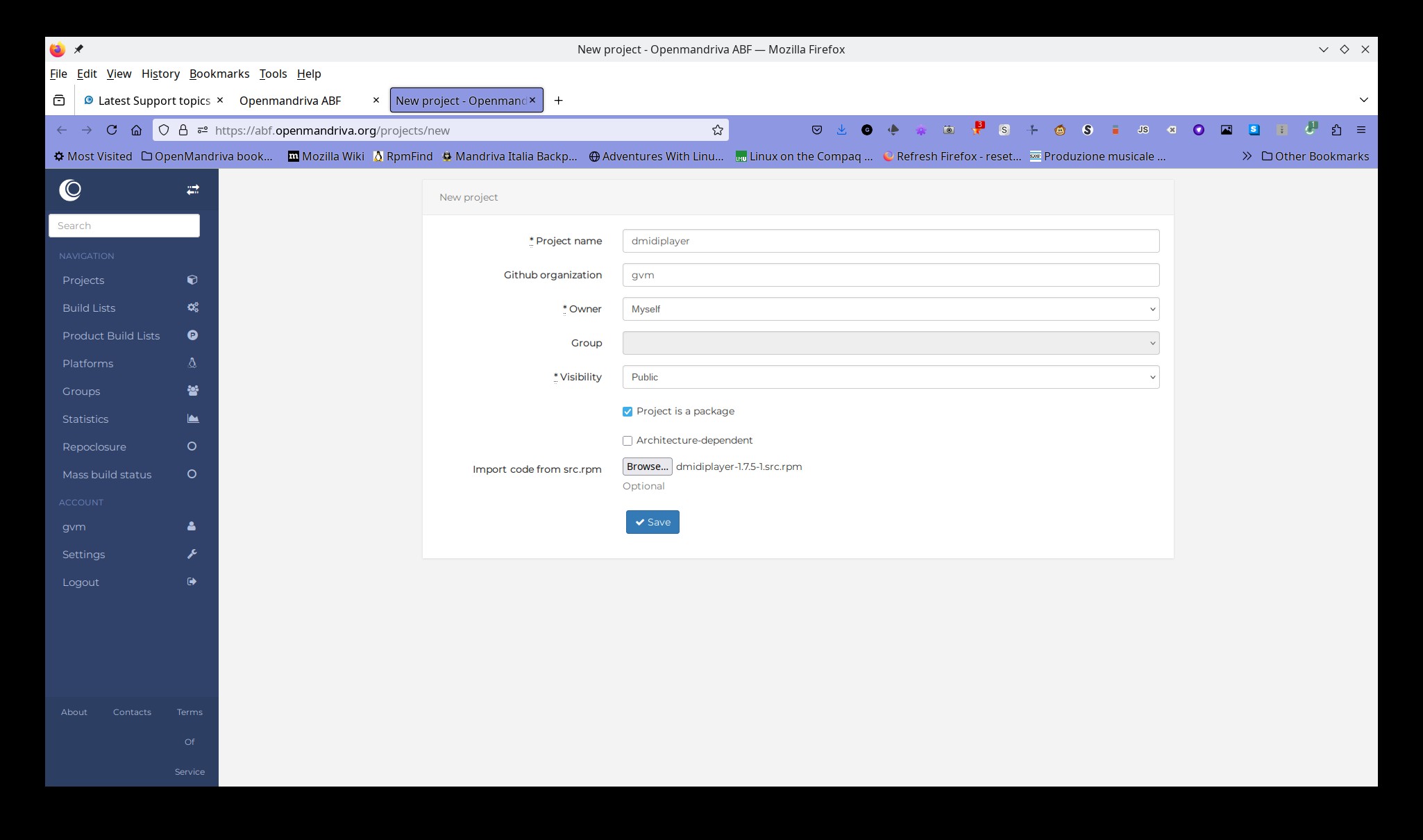The image size is (1423, 840).
Task: Click the Groups people icon
Action: (x=192, y=391)
